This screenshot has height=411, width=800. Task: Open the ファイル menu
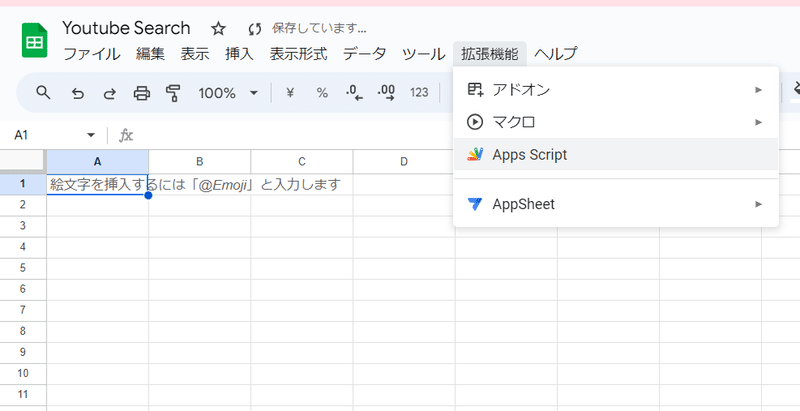[x=92, y=54]
